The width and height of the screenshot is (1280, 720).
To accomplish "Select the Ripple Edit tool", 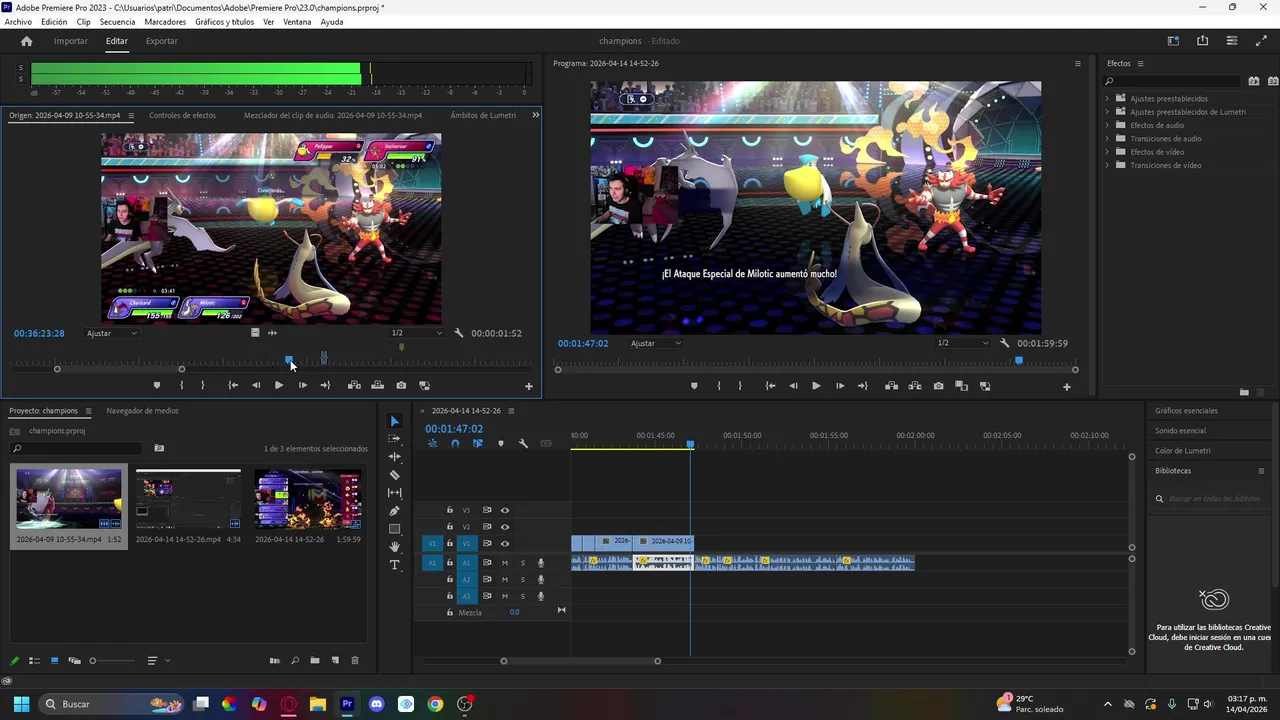I will pos(394,457).
